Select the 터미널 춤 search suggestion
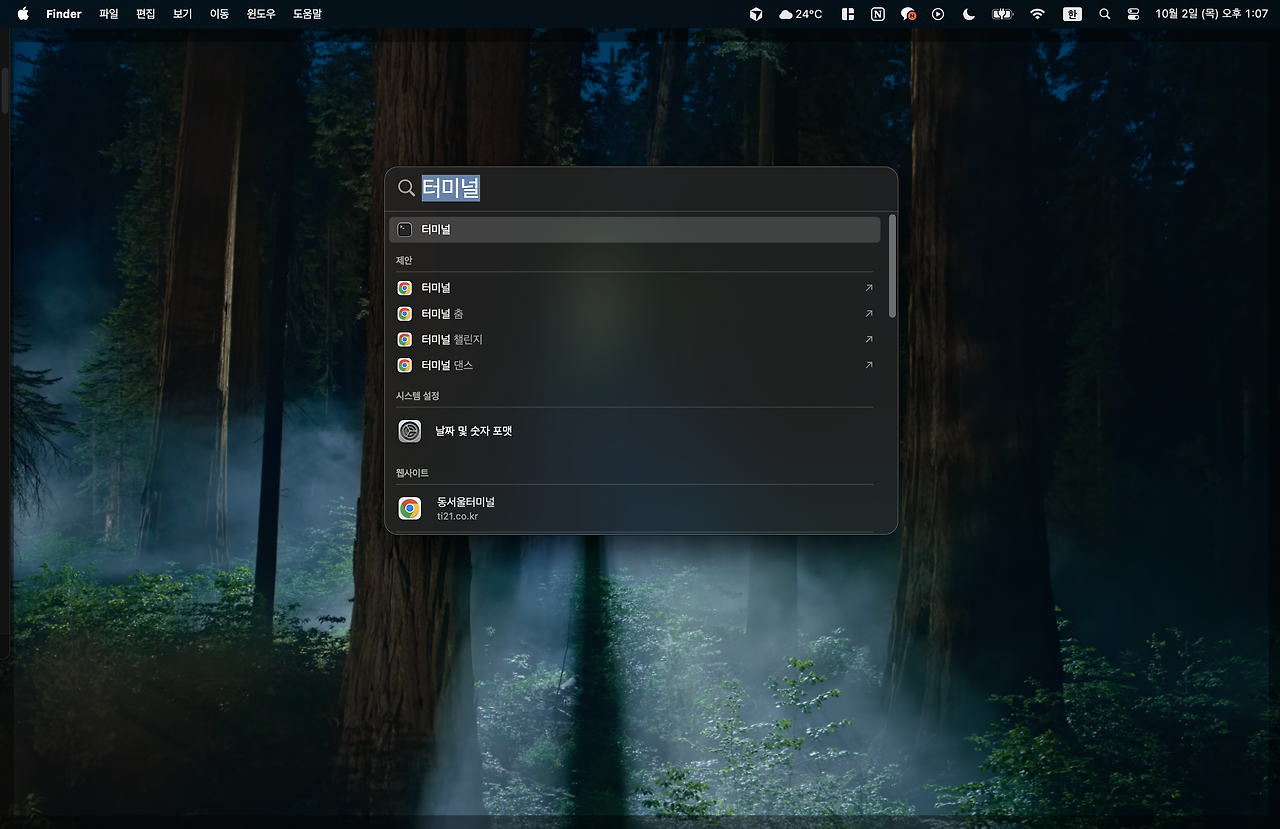Screen dimensions: 1280x829 [x=635, y=313]
